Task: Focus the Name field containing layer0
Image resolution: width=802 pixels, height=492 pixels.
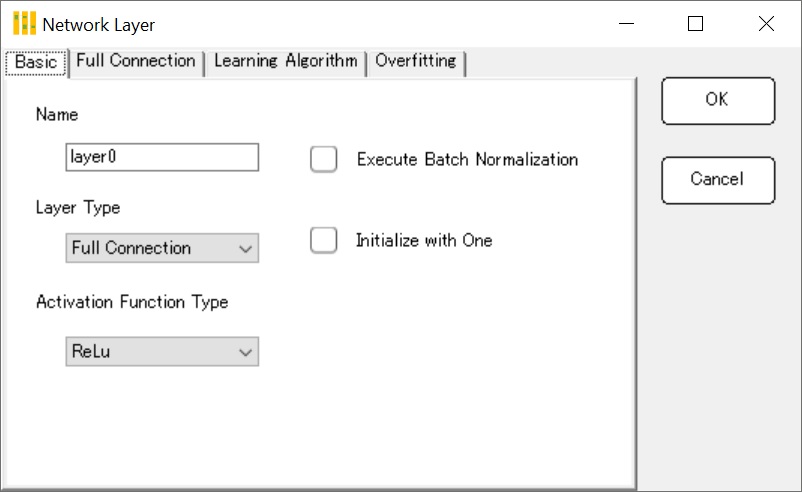Action: (x=162, y=157)
